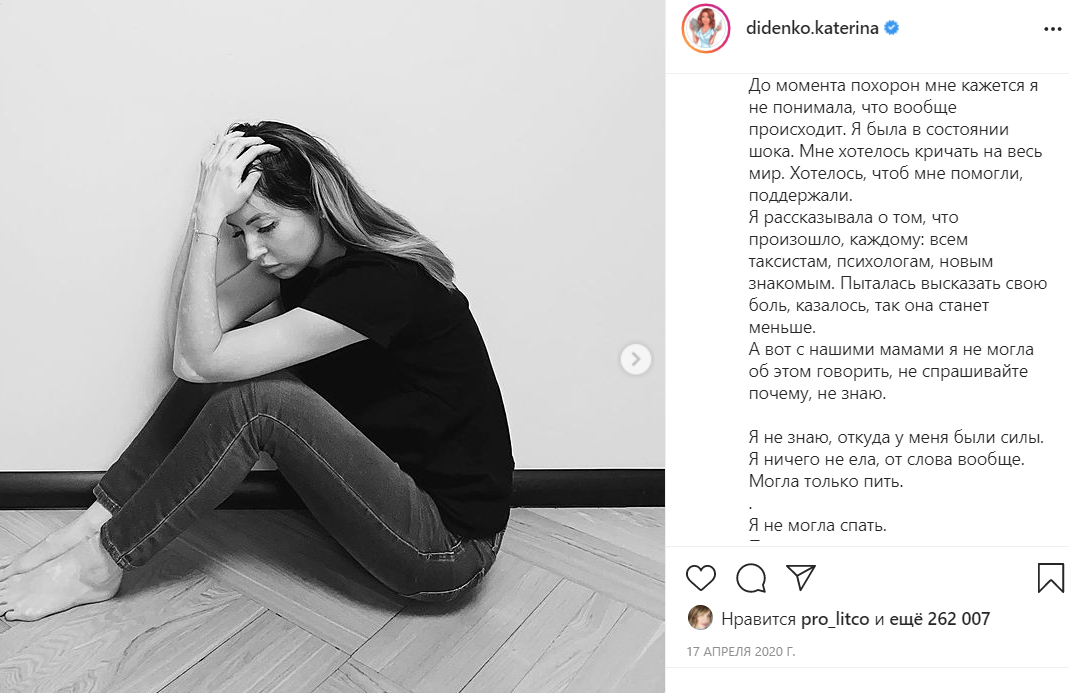Open pro_litco liker avatar
The width and height of the screenshot is (1069, 693).
click(700, 617)
